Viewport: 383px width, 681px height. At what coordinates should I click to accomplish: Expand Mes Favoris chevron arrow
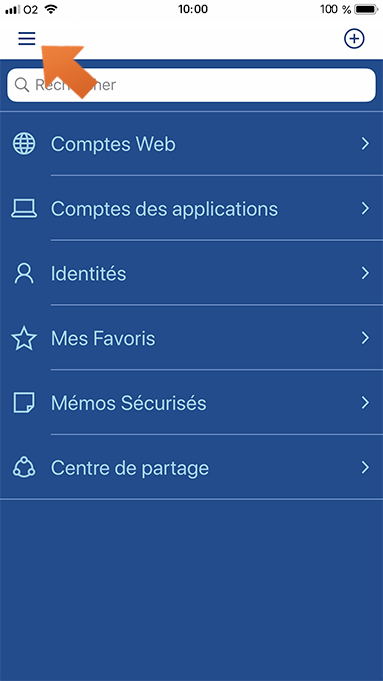(365, 338)
